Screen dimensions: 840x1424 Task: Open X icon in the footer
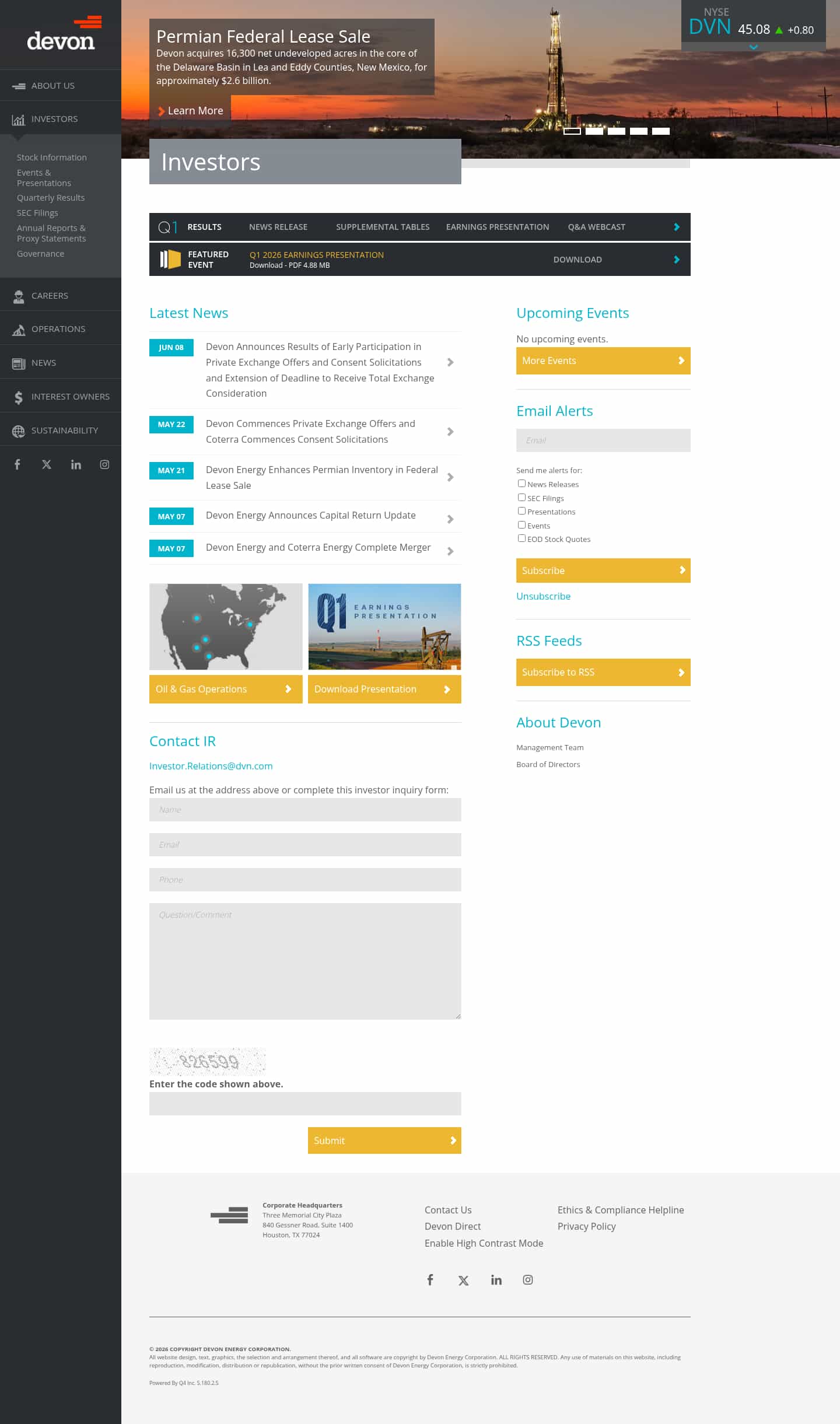pos(463,1280)
